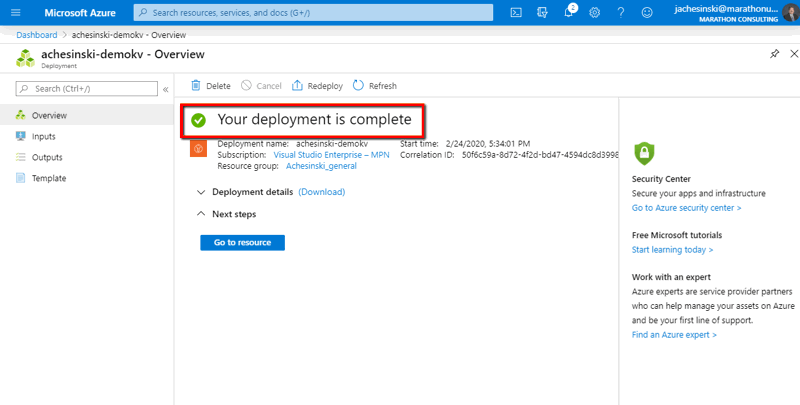
Task: Open Cloud Shell from the top bar
Action: tap(516, 12)
